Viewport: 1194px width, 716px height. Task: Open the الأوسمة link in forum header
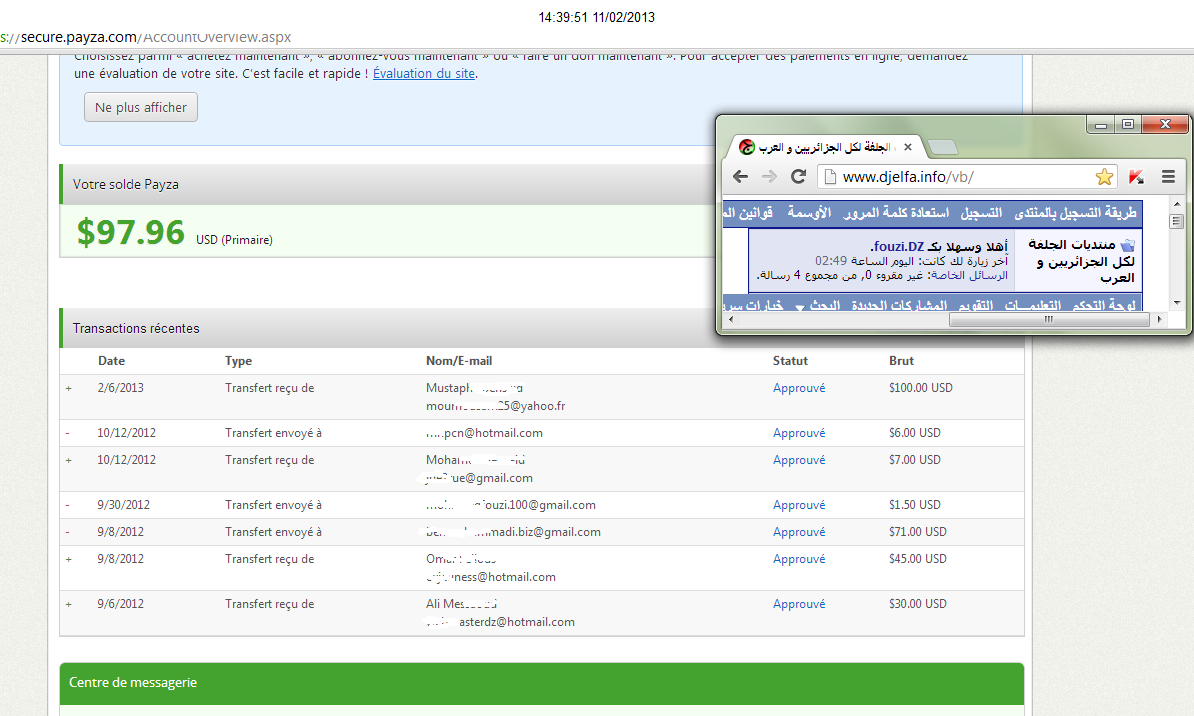809,213
